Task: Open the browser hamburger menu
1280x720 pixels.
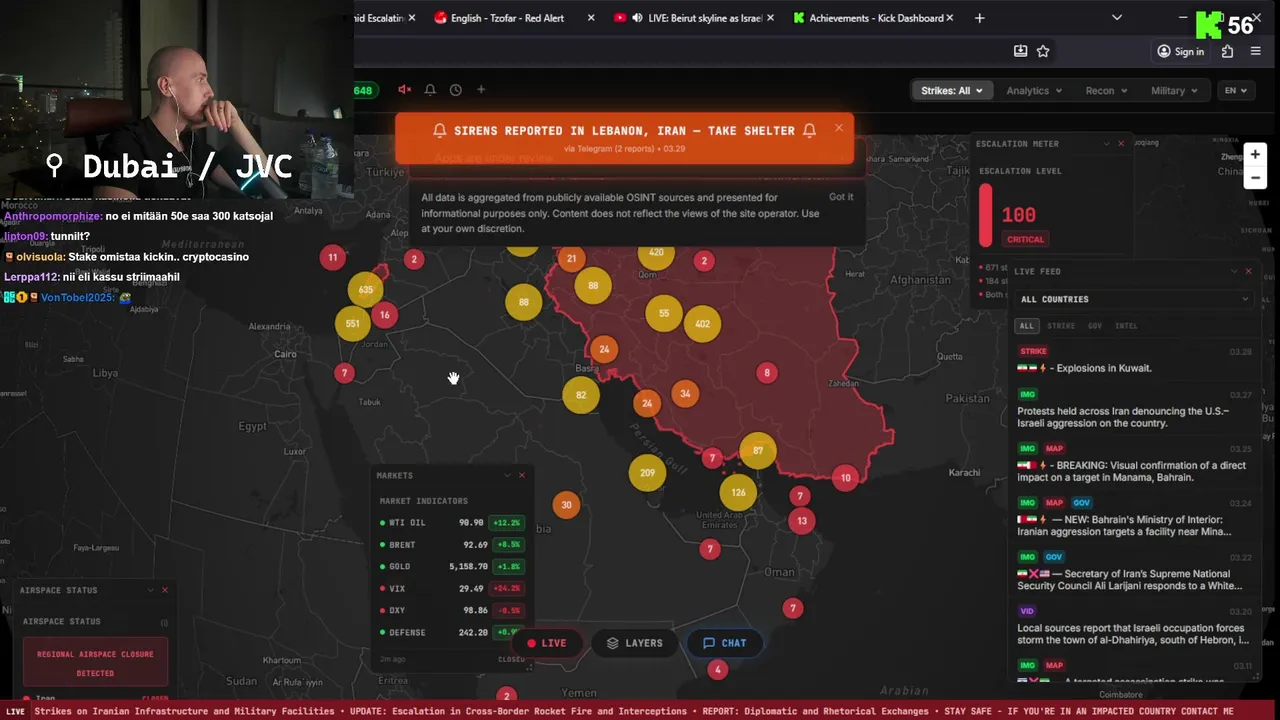Action: pyautogui.click(x=1256, y=51)
